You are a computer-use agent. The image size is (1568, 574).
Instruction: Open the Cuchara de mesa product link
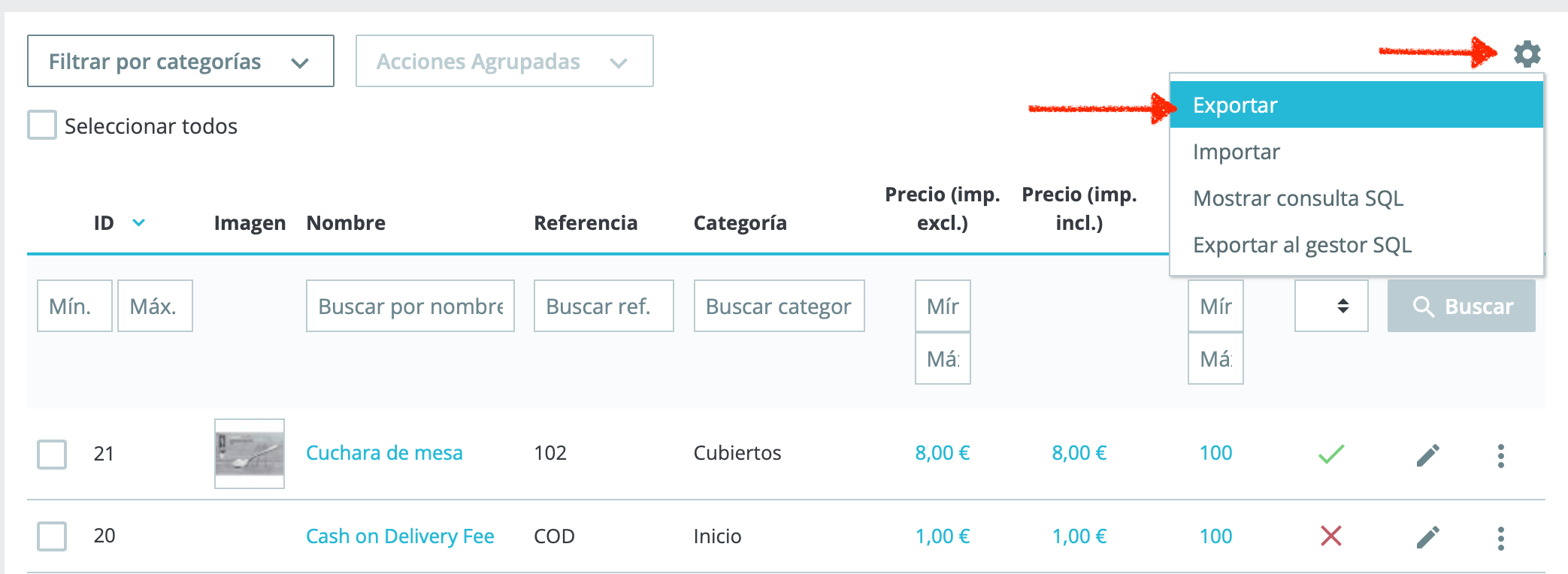coord(384,453)
